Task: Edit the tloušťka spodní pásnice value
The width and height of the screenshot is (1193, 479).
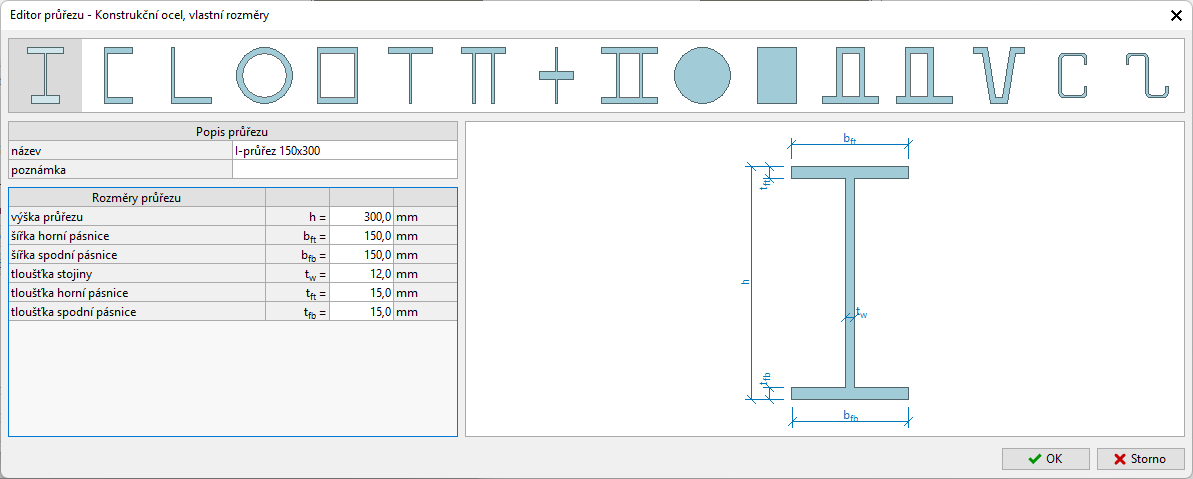Action: (x=361, y=312)
